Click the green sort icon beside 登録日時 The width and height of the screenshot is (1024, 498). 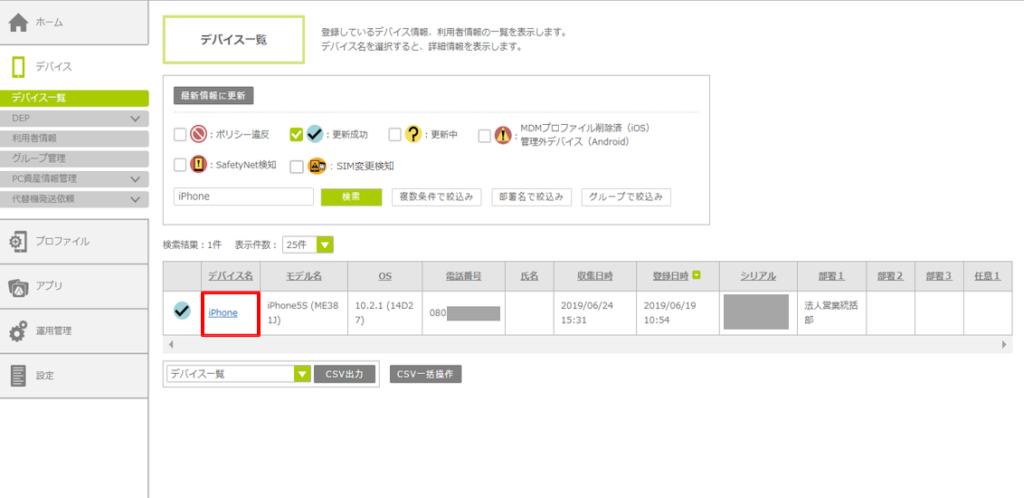(696, 275)
